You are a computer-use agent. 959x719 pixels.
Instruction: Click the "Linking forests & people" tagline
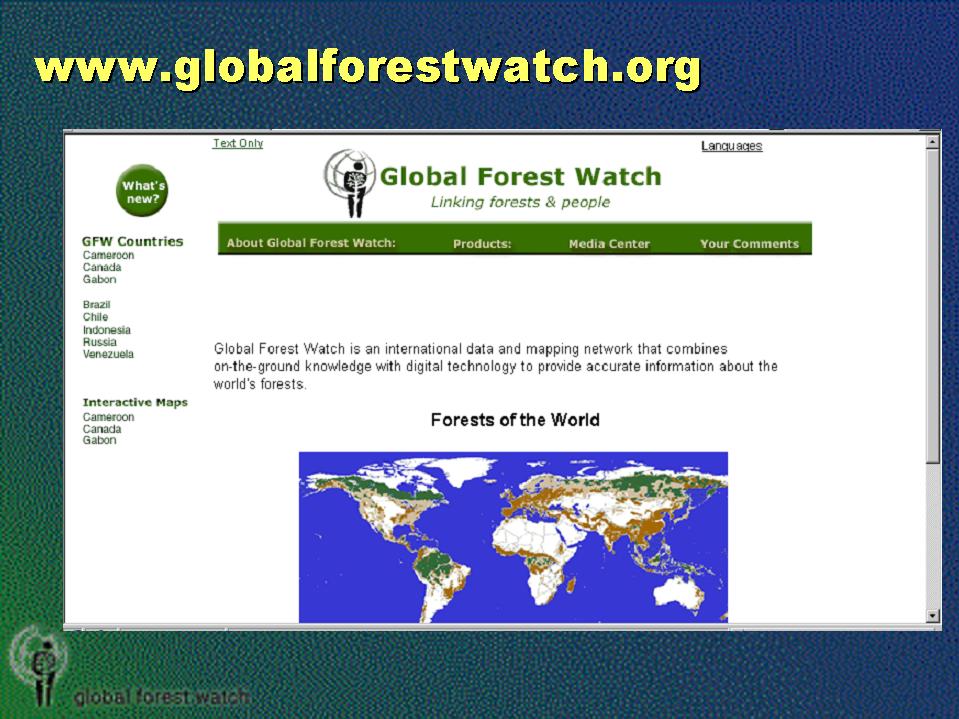click(520, 202)
